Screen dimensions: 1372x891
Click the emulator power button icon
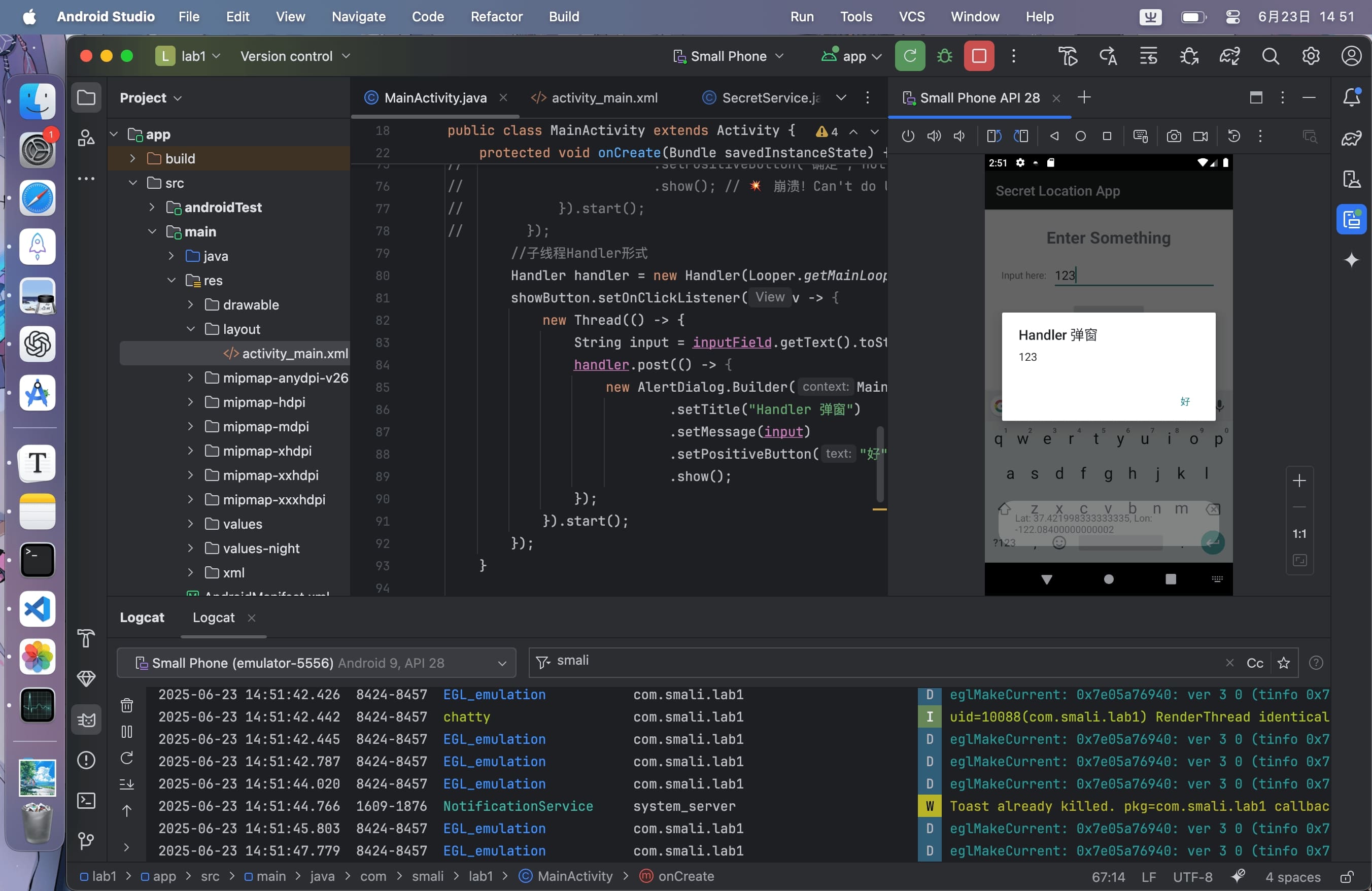coord(907,136)
